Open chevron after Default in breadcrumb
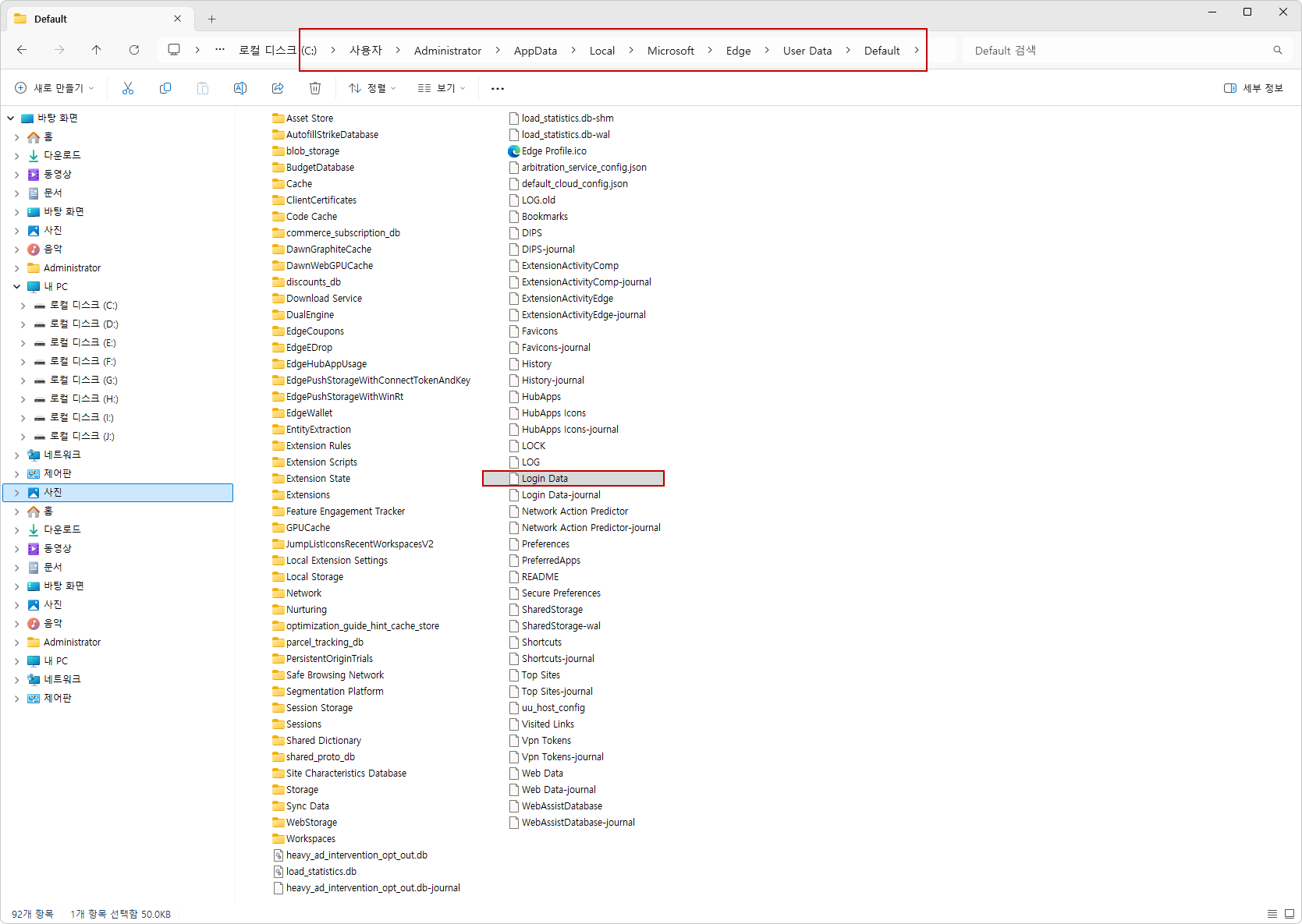The width and height of the screenshot is (1302, 924). 917,50
